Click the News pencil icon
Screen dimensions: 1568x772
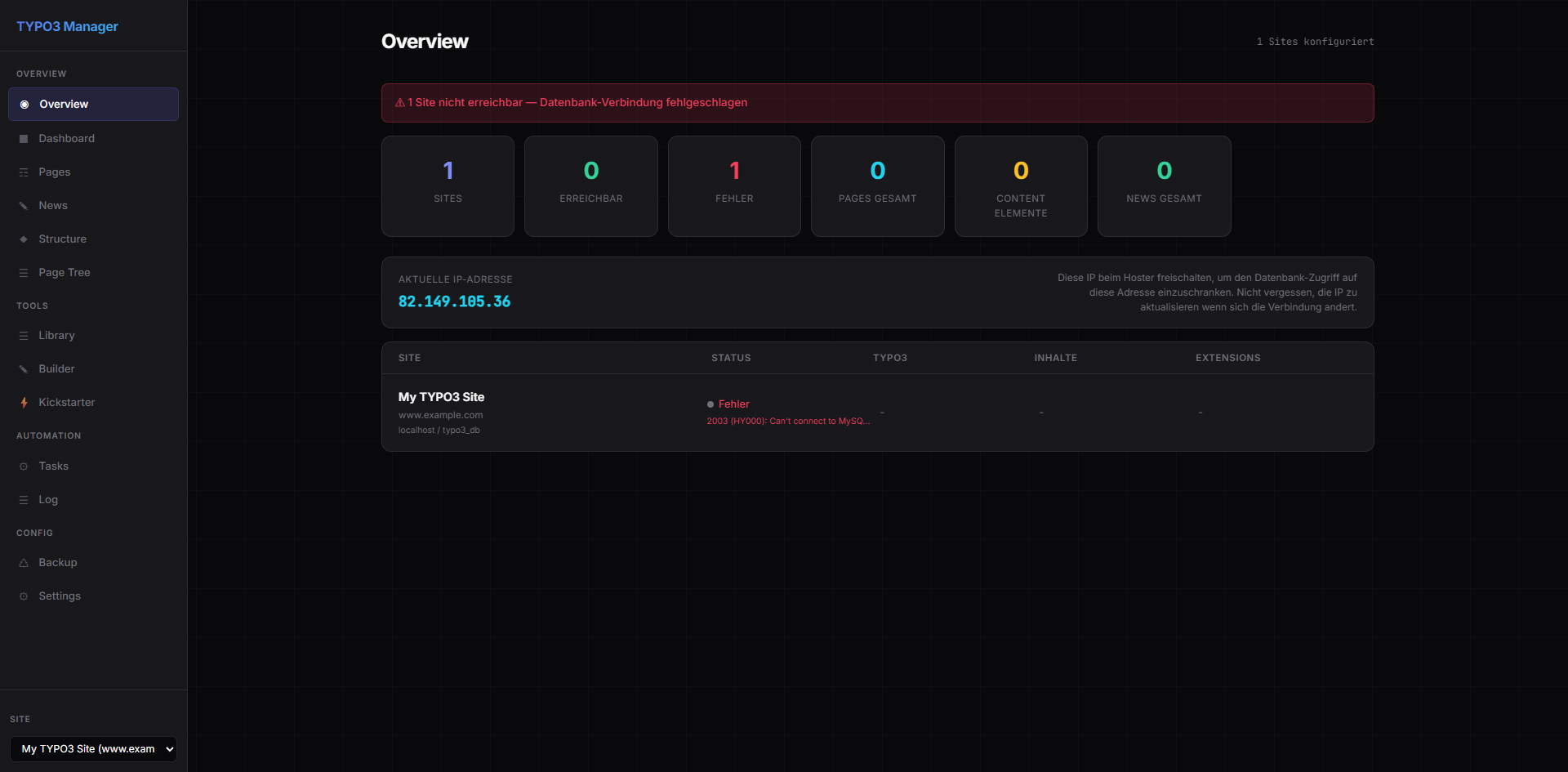click(x=24, y=206)
